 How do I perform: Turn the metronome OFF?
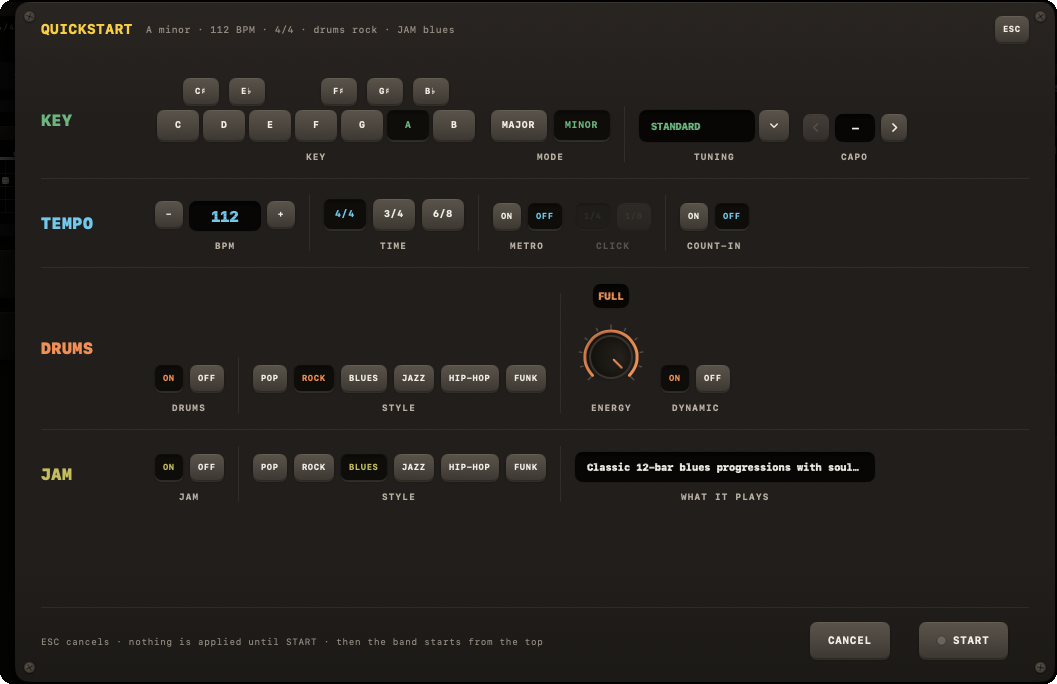[x=544, y=216]
